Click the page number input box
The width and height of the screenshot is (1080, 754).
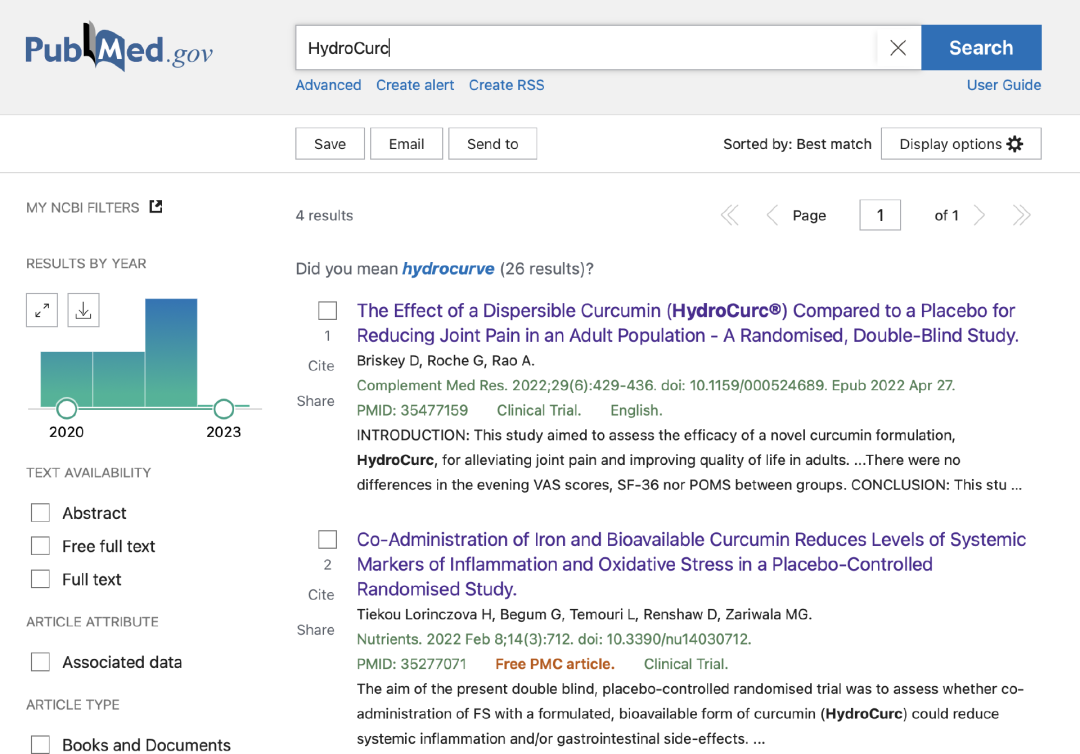click(880, 216)
